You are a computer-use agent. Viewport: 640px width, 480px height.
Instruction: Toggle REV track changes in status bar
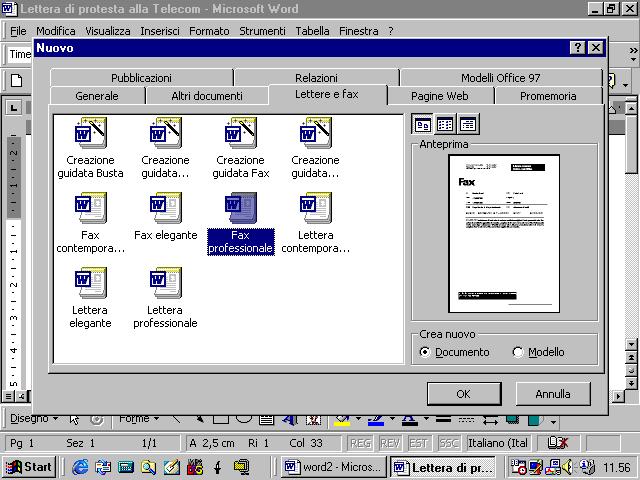pyautogui.click(x=390, y=443)
